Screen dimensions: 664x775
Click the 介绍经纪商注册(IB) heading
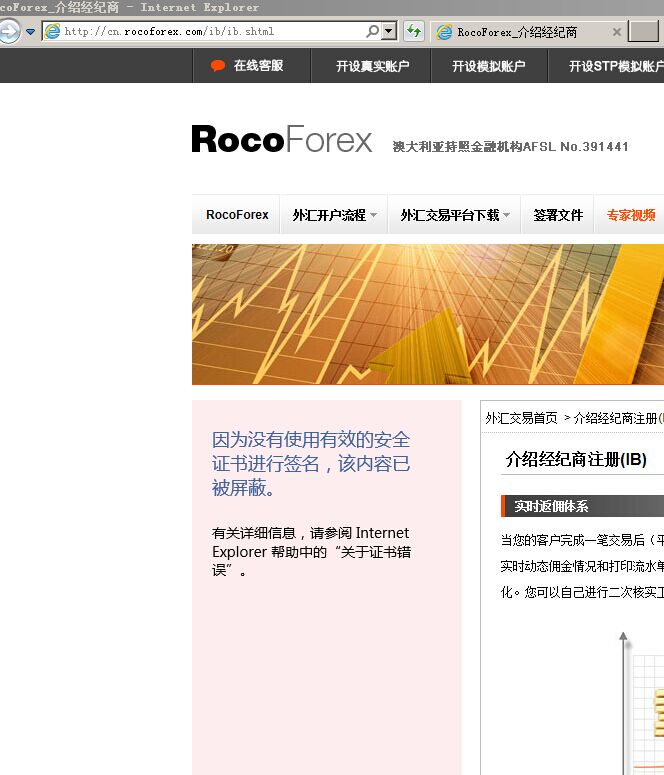click(x=576, y=459)
